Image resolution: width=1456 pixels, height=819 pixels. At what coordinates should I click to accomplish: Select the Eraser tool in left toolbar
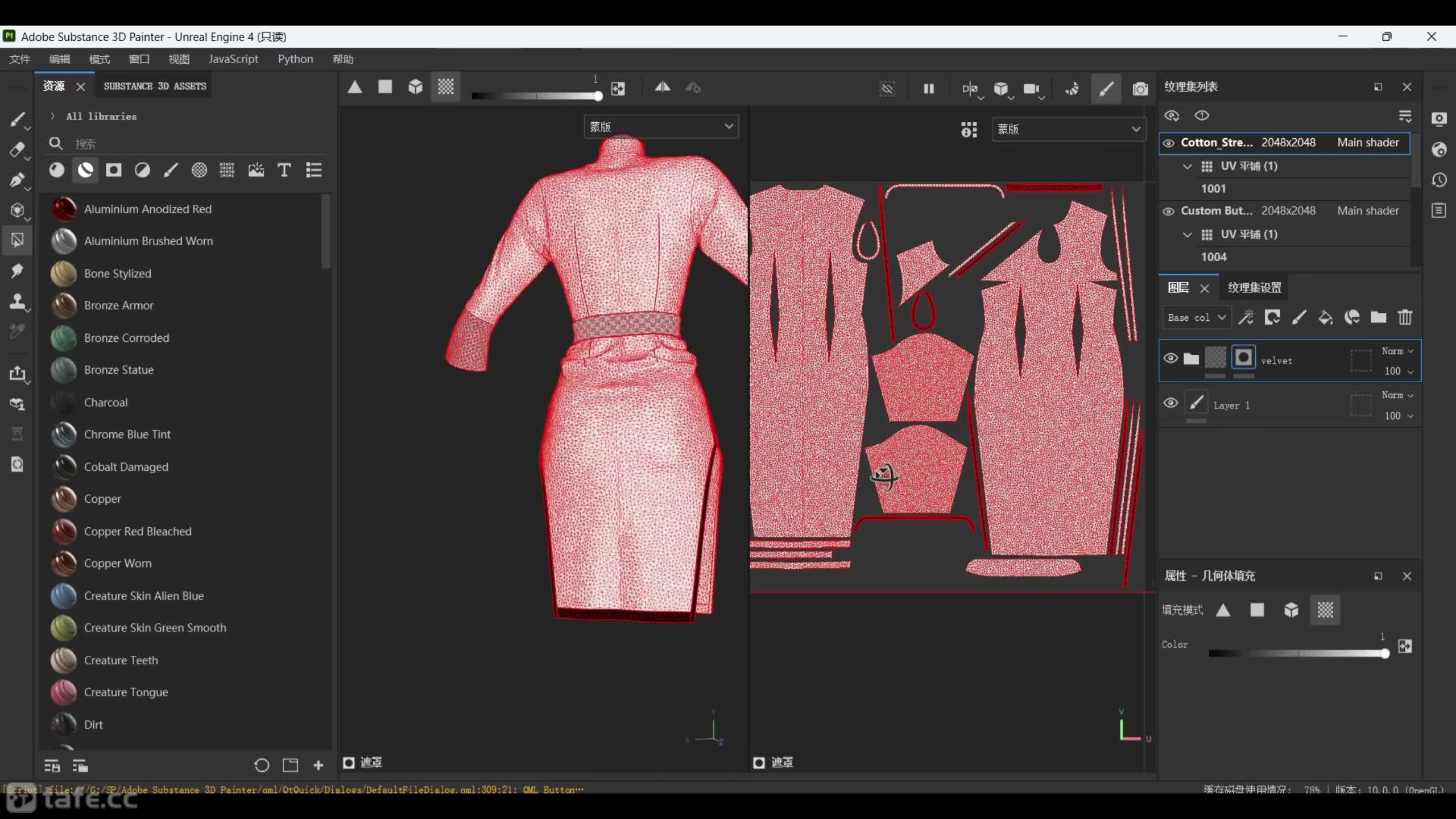(x=16, y=150)
